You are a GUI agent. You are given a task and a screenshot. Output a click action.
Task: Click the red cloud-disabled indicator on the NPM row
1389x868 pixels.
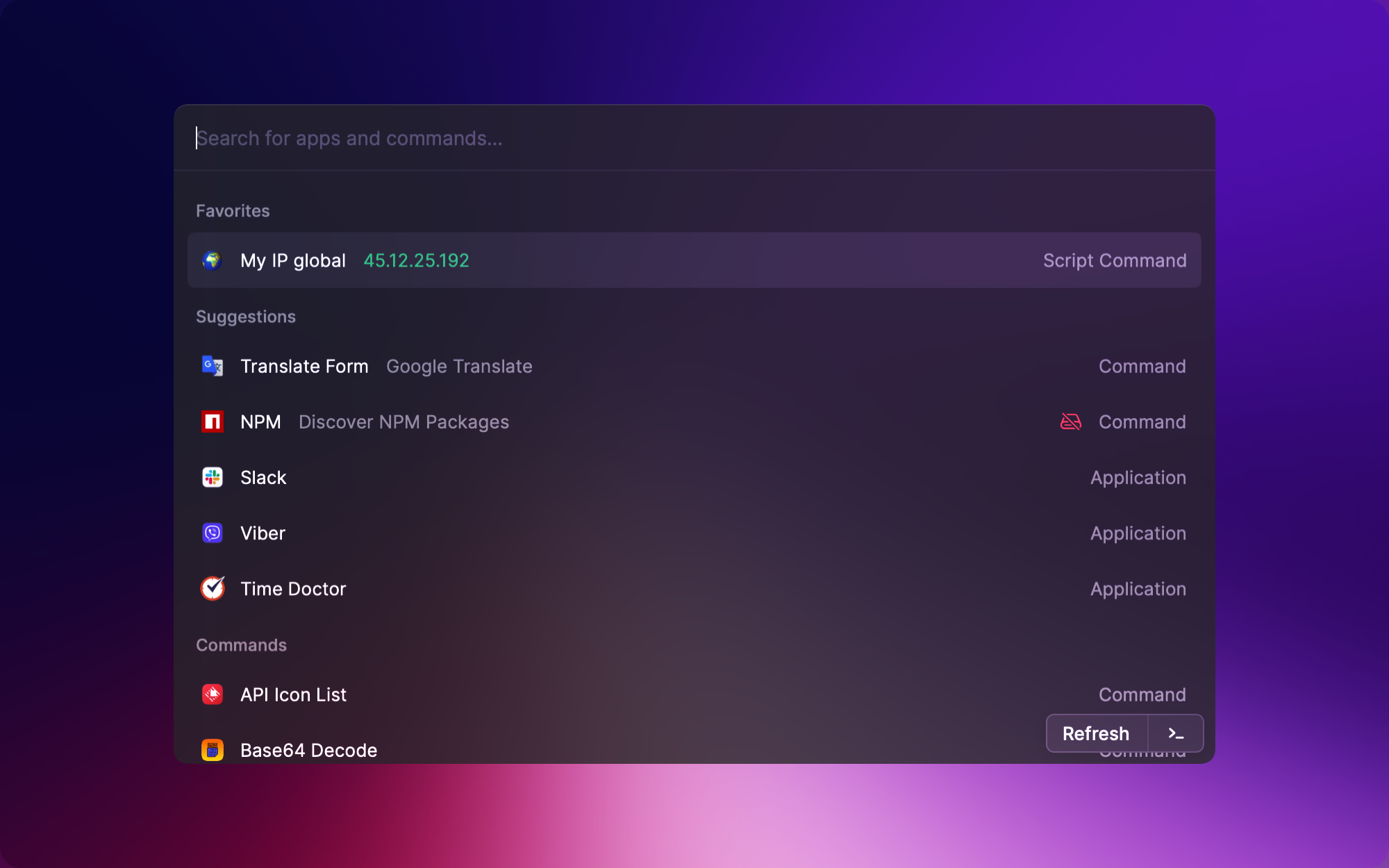click(1070, 421)
